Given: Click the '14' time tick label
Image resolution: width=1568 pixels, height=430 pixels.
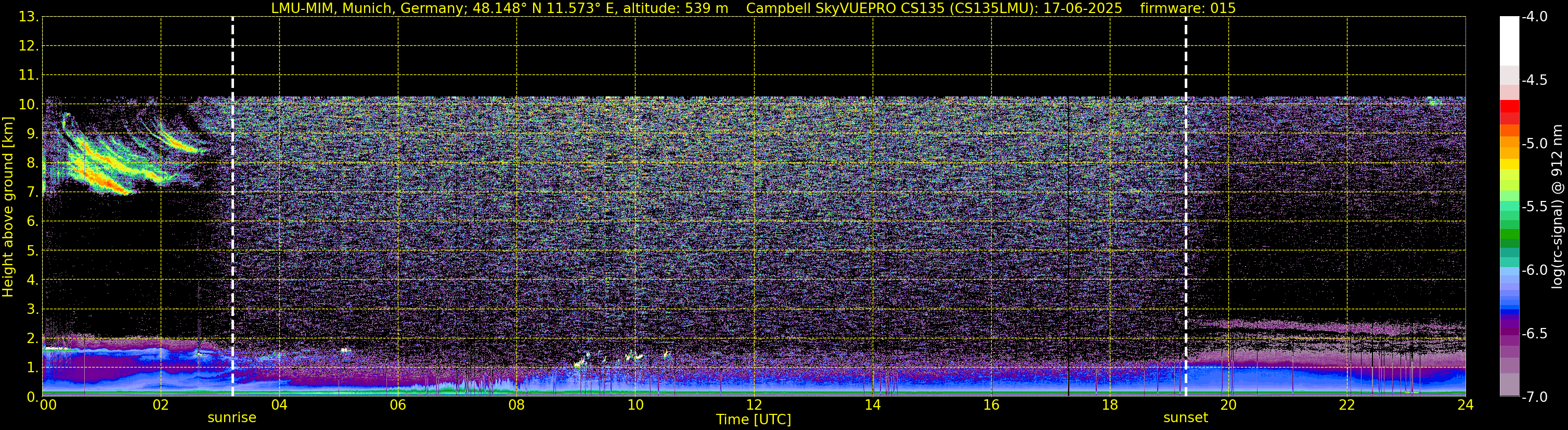Looking at the screenshot, I should [x=872, y=405].
